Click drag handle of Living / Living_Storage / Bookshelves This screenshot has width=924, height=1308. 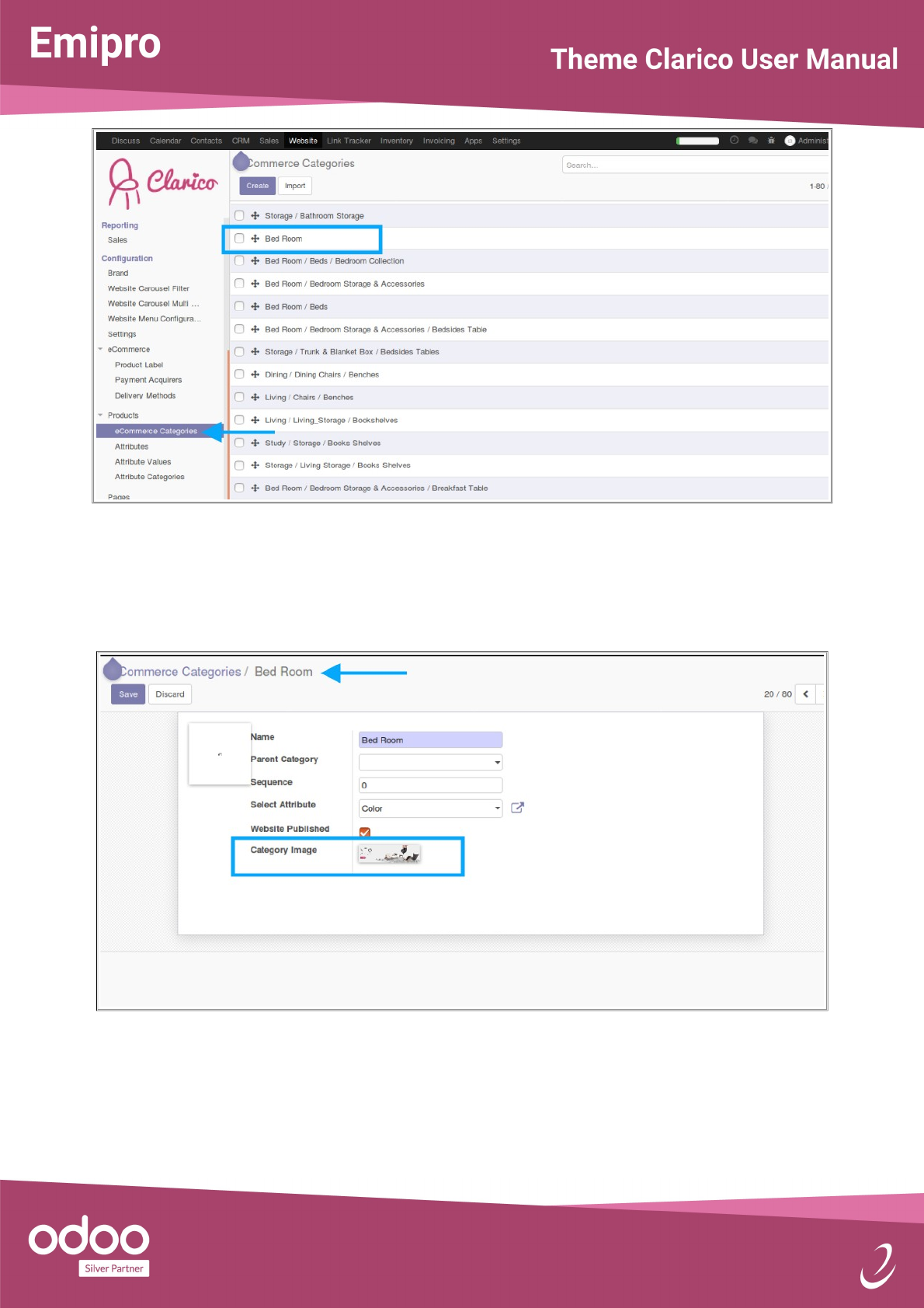click(255, 420)
